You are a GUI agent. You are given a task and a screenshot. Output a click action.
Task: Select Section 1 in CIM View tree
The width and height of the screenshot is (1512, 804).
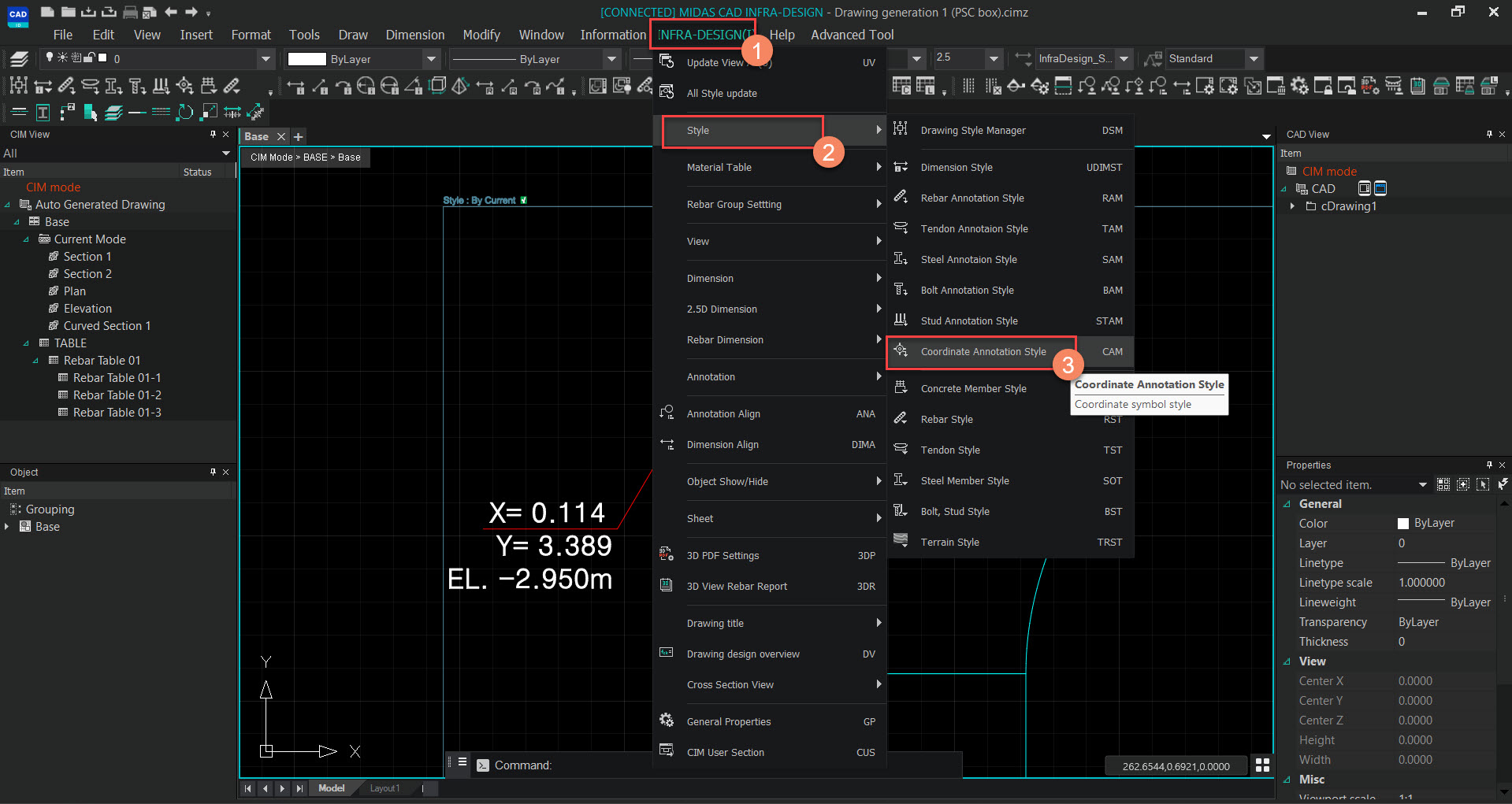pos(87,257)
